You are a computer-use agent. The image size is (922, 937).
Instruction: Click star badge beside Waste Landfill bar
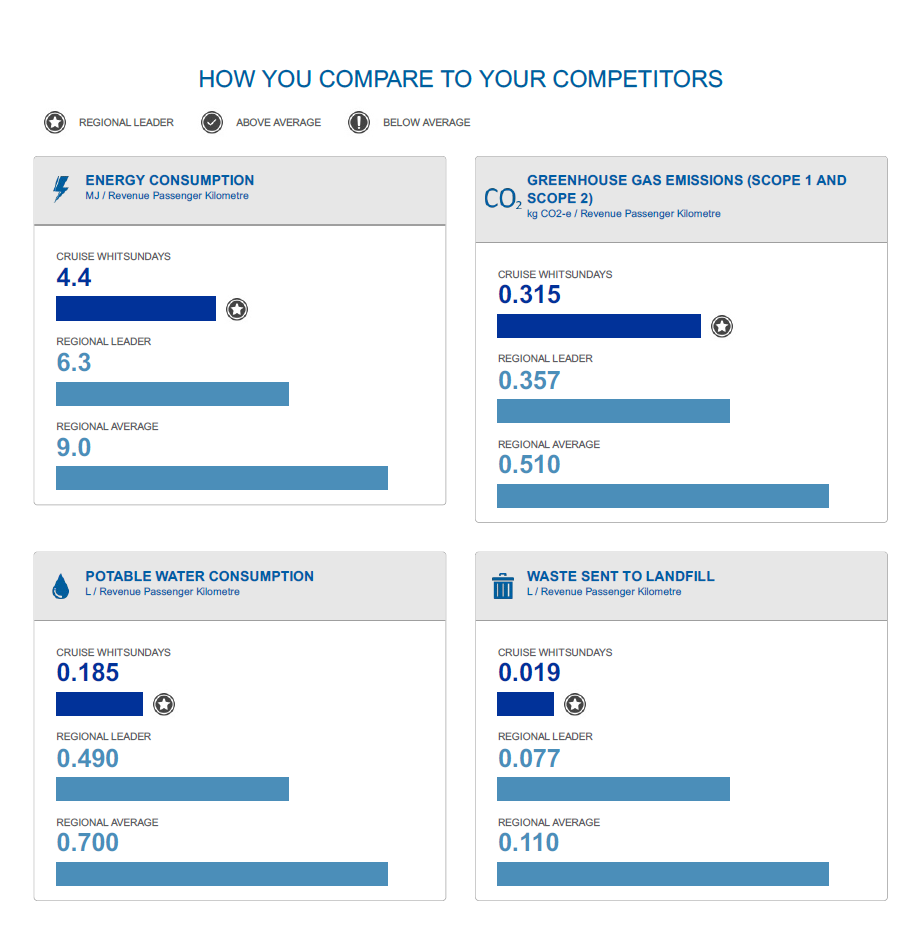click(x=575, y=705)
